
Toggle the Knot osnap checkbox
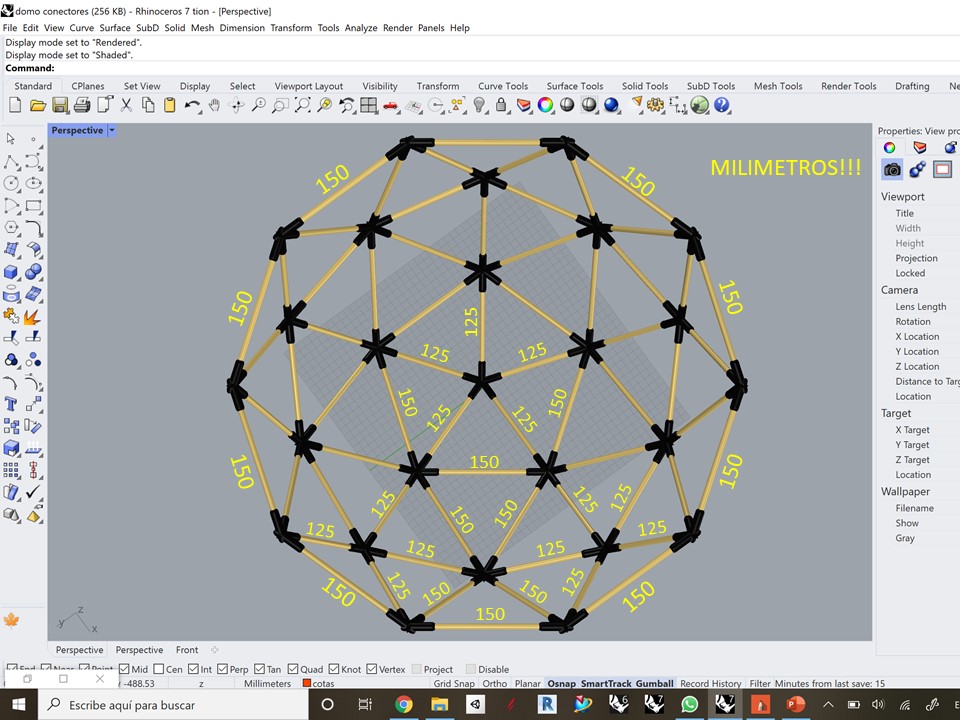pyautogui.click(x=334, y=669)
